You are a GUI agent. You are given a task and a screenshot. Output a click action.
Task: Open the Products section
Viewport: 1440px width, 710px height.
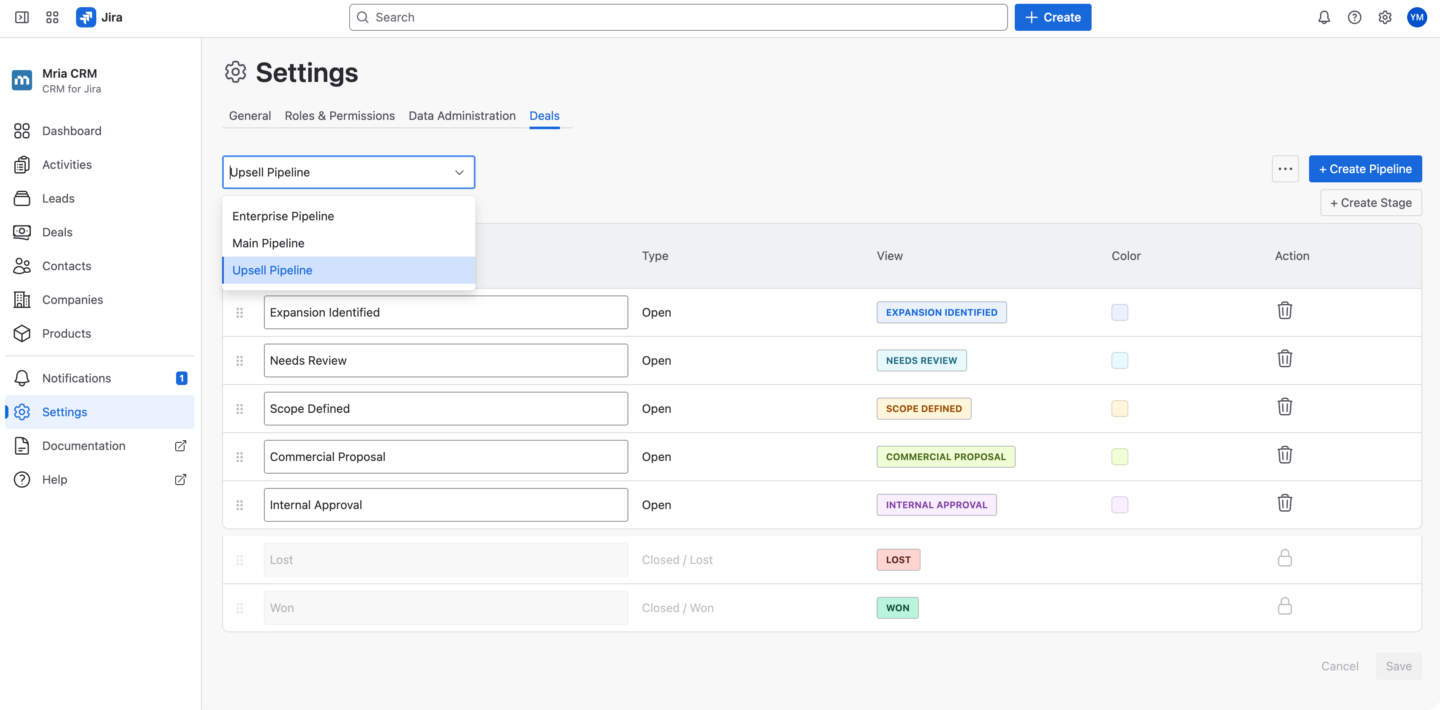69,333
